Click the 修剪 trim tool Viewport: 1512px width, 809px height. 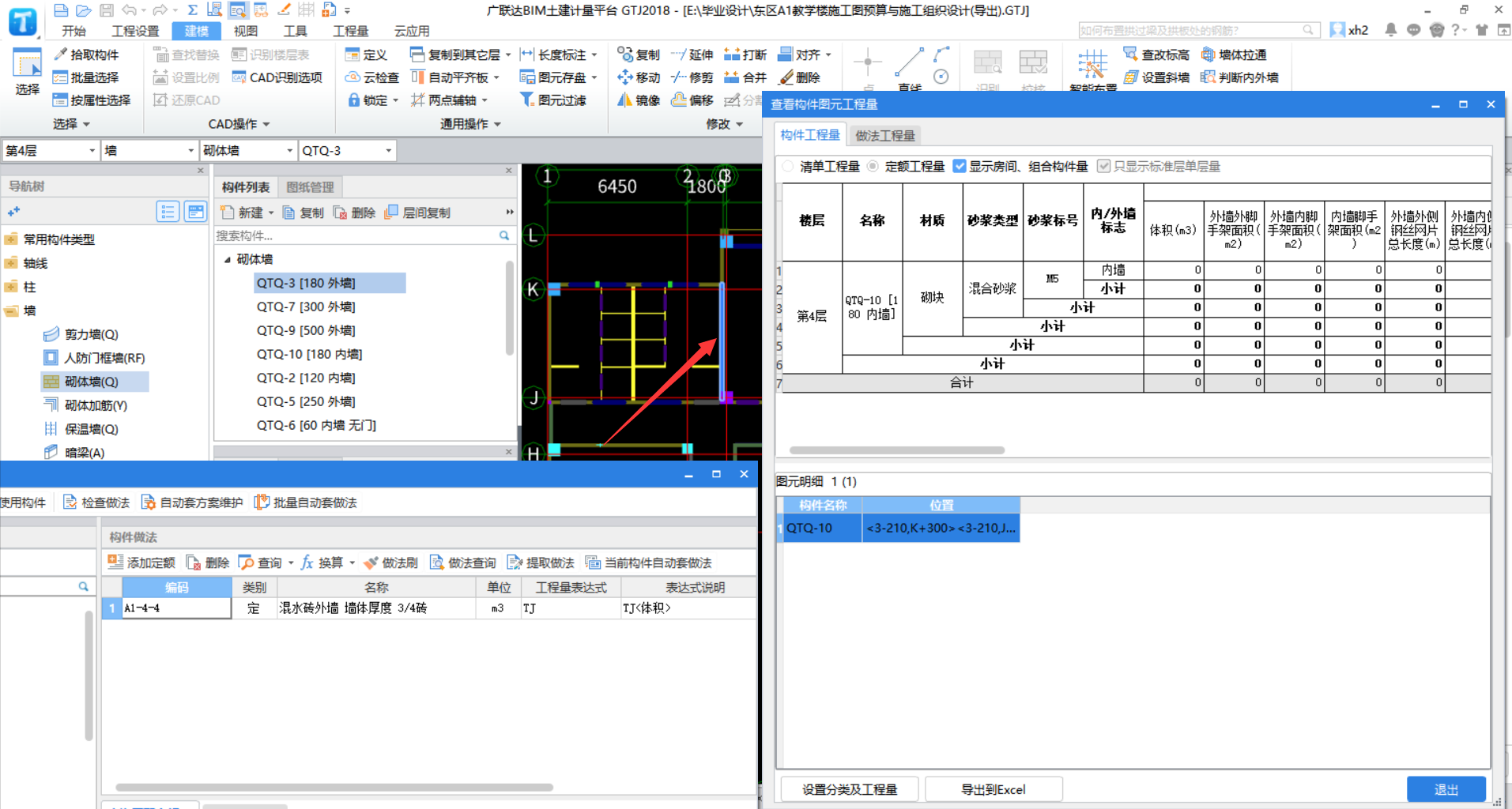(692, 77)
